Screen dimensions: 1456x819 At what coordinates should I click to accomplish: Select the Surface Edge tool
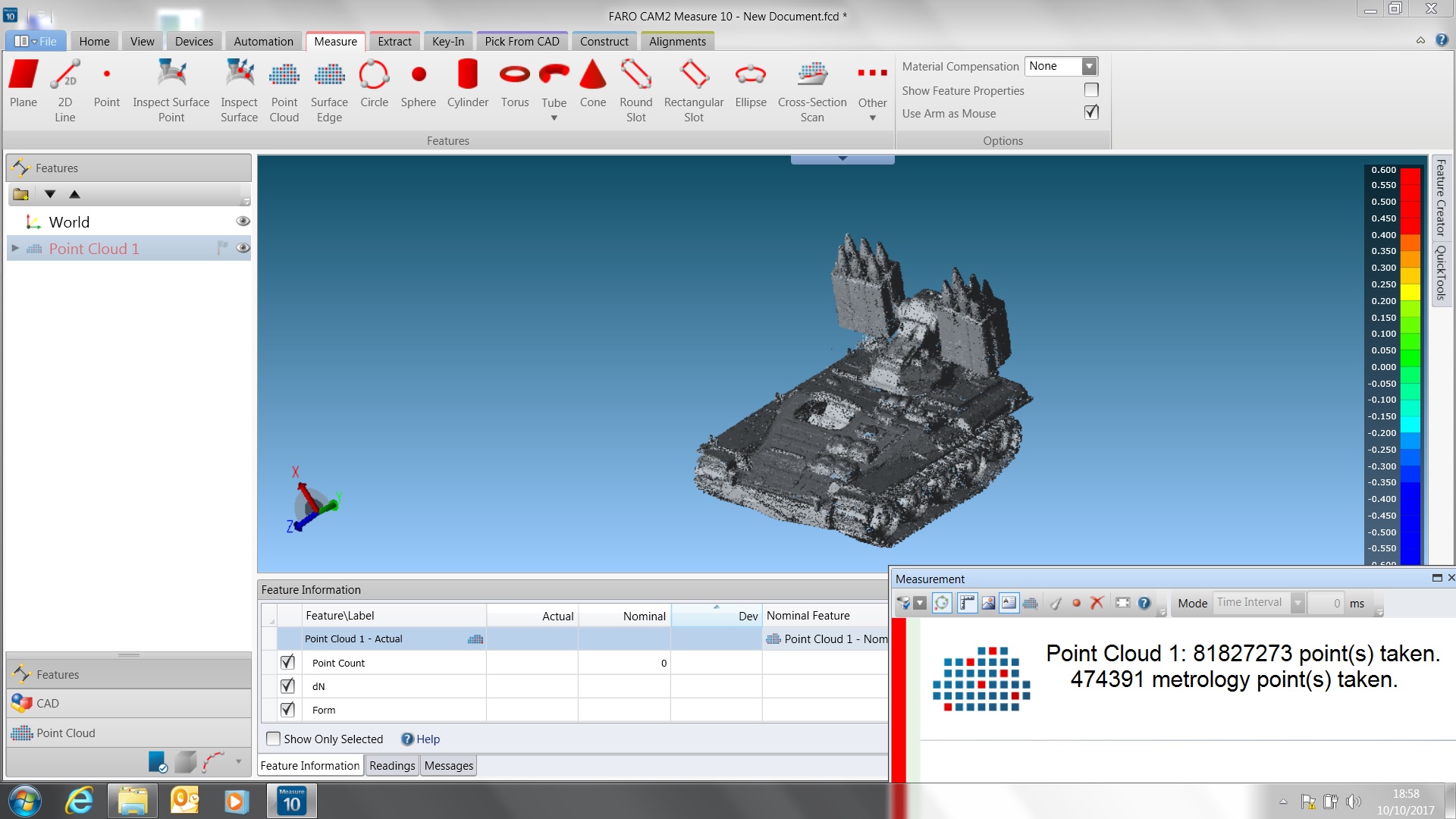tap(329, 90)
